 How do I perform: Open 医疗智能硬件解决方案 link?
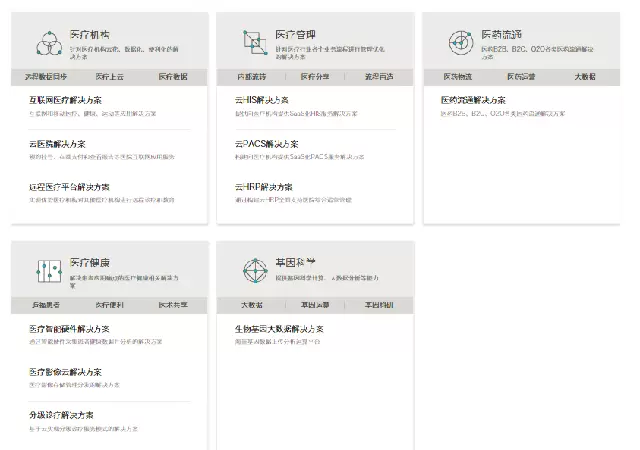(69, 329)
